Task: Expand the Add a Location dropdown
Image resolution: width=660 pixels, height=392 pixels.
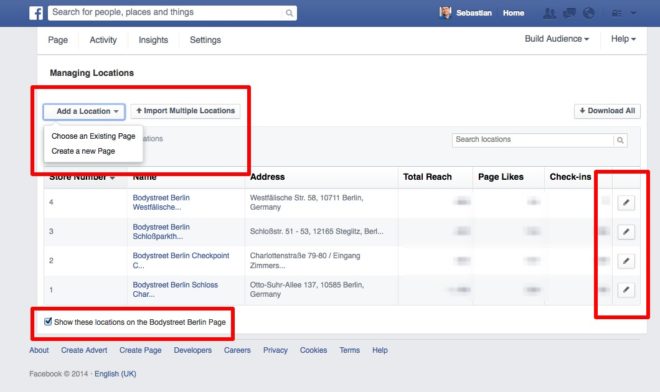Action: click(84, 112)
